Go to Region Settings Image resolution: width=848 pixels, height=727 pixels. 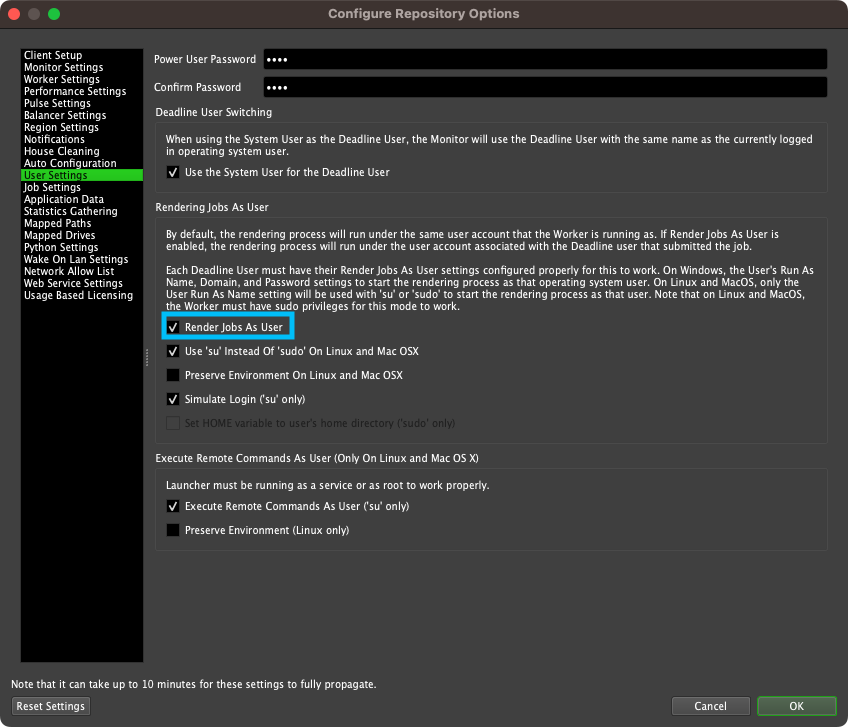pyautogui.click(x=82, y=127)
